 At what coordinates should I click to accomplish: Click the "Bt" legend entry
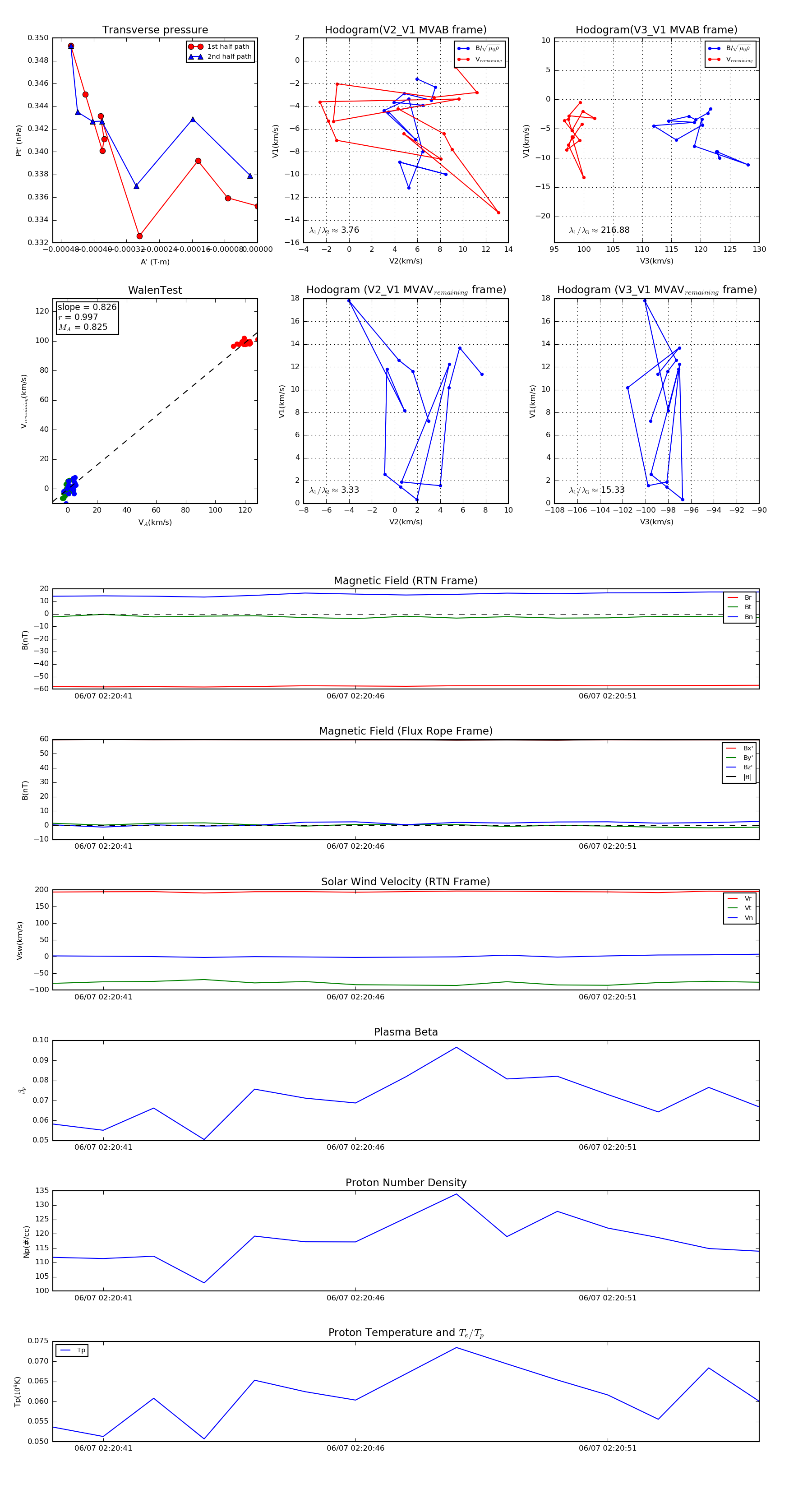pos(740,607)
